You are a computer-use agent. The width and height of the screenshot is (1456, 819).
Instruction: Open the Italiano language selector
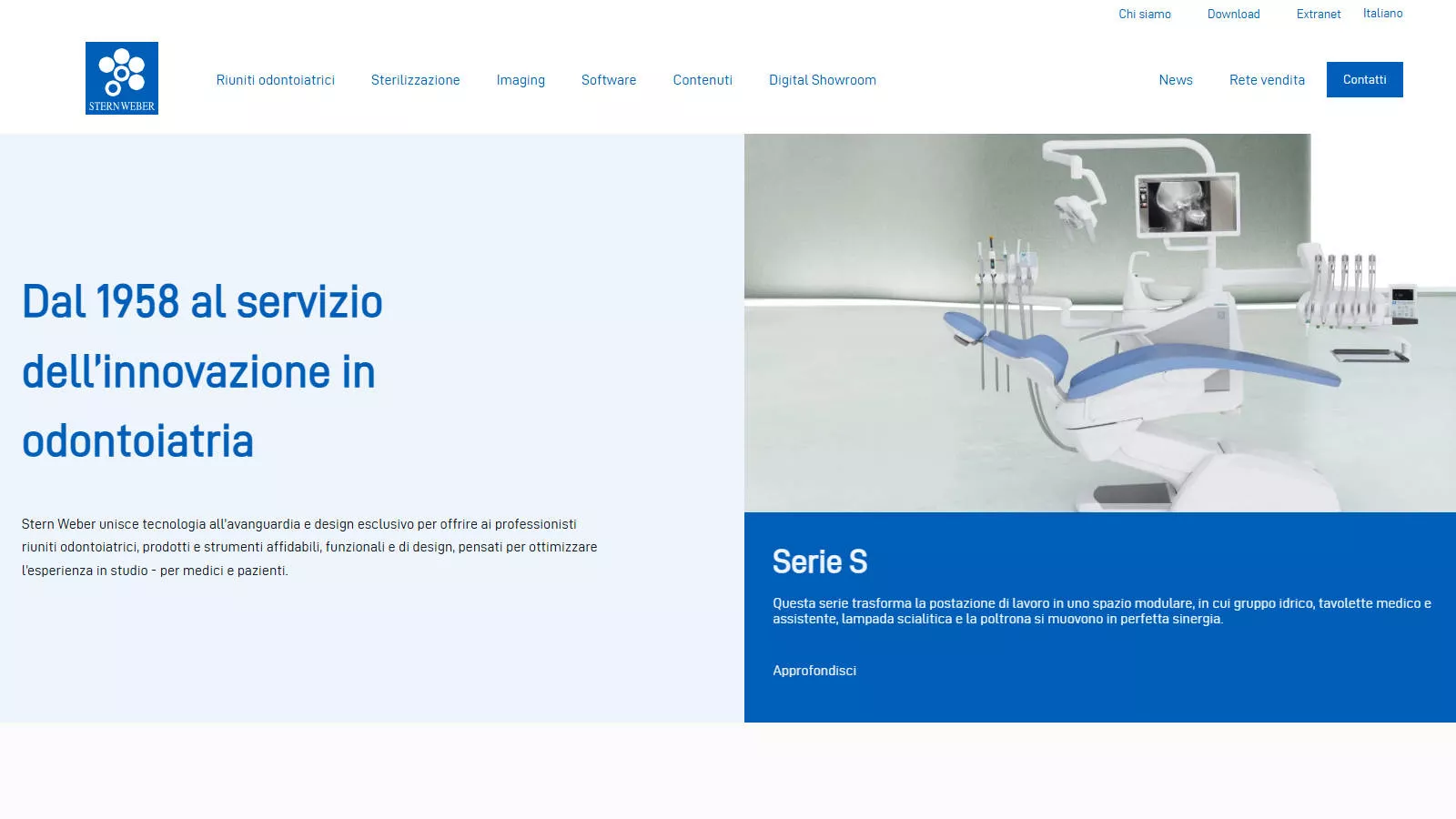[x=1383, y=13]
